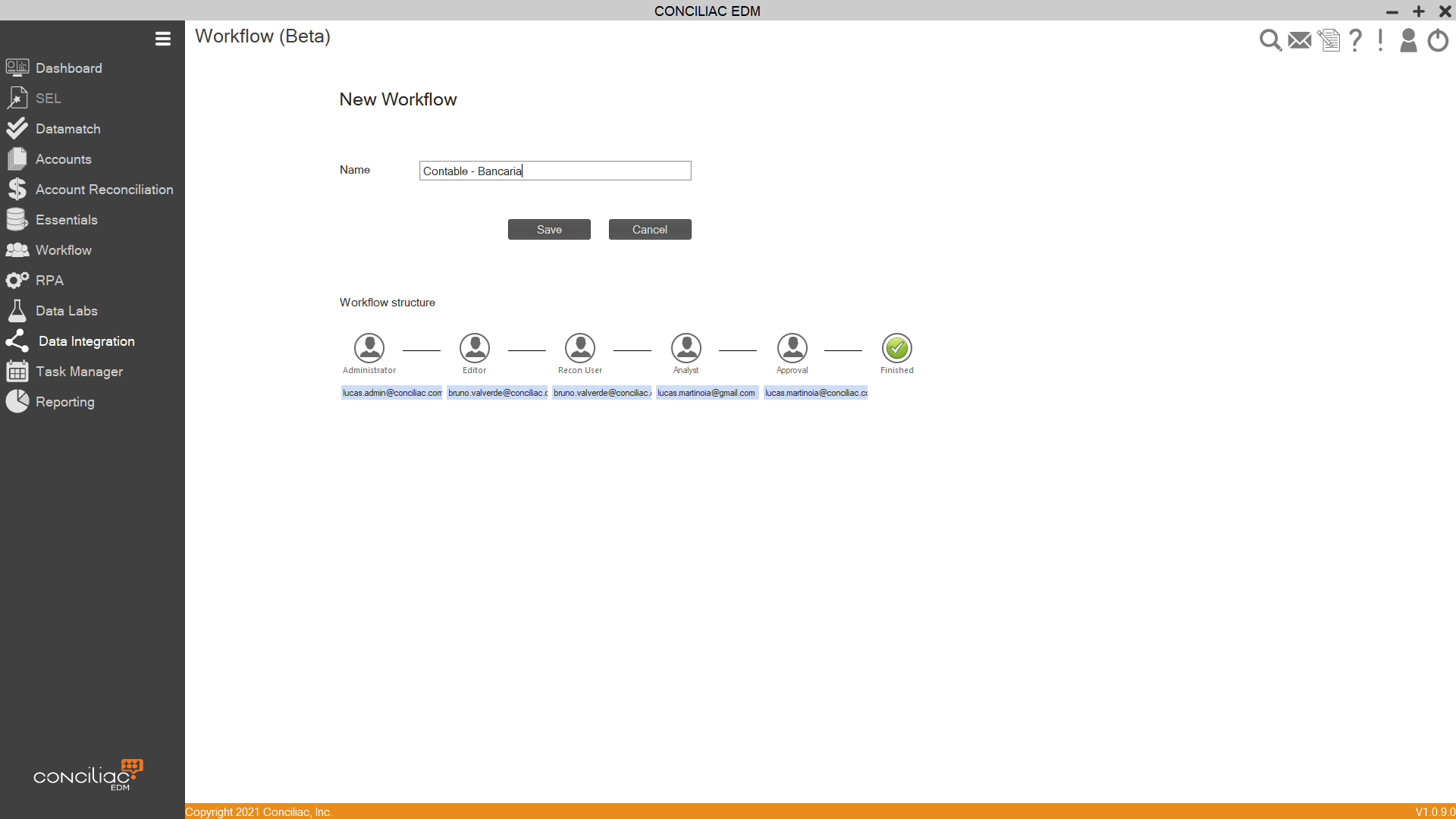Image resolution: width=1456 pixels, height=819 pixels.
Task: Collapse sidebar with hamburger menu icon
Action: pos(162,39)
